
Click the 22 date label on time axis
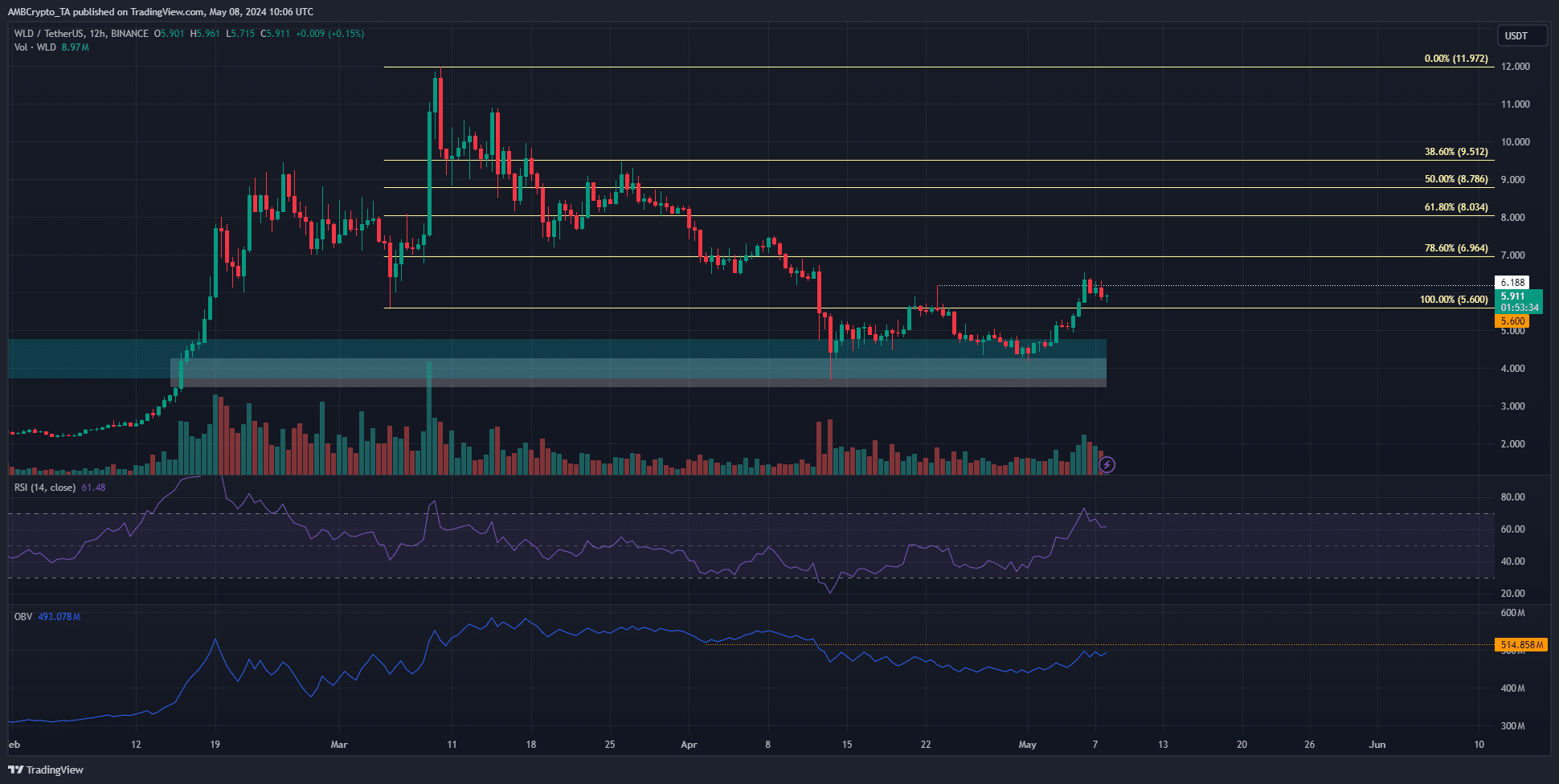[x=926, y=745]
